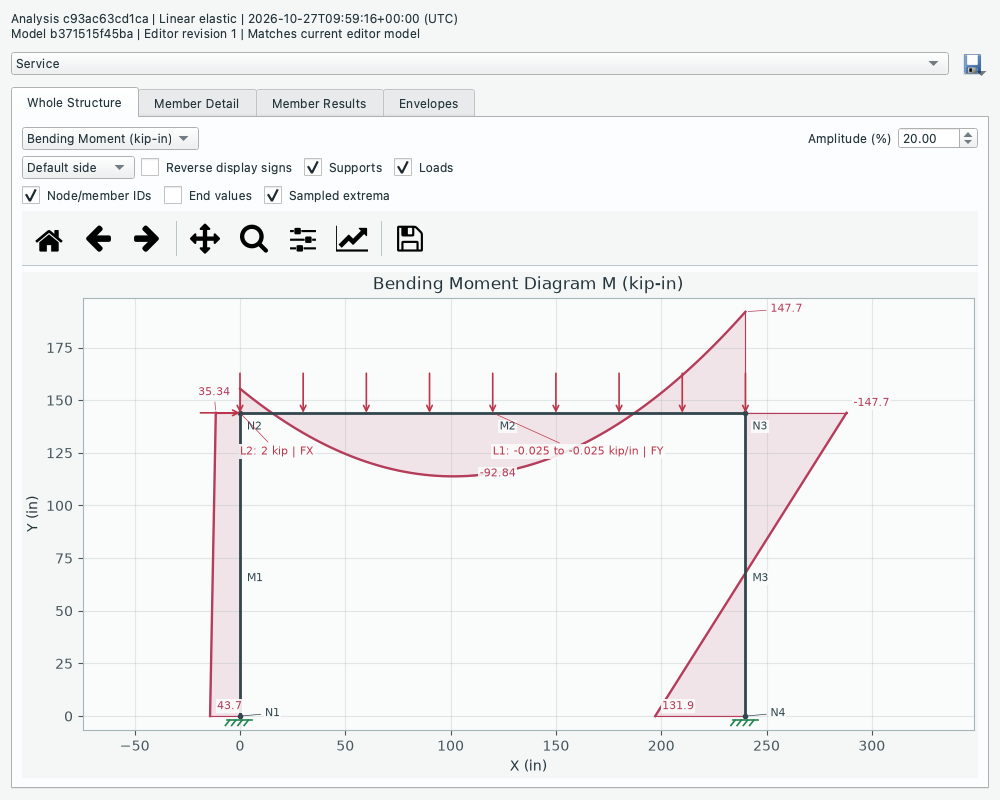Image resolution: width=1000 pixels, height=800 pixels.
Task: Click the X (in) axis label
Action: coord(528,765)
